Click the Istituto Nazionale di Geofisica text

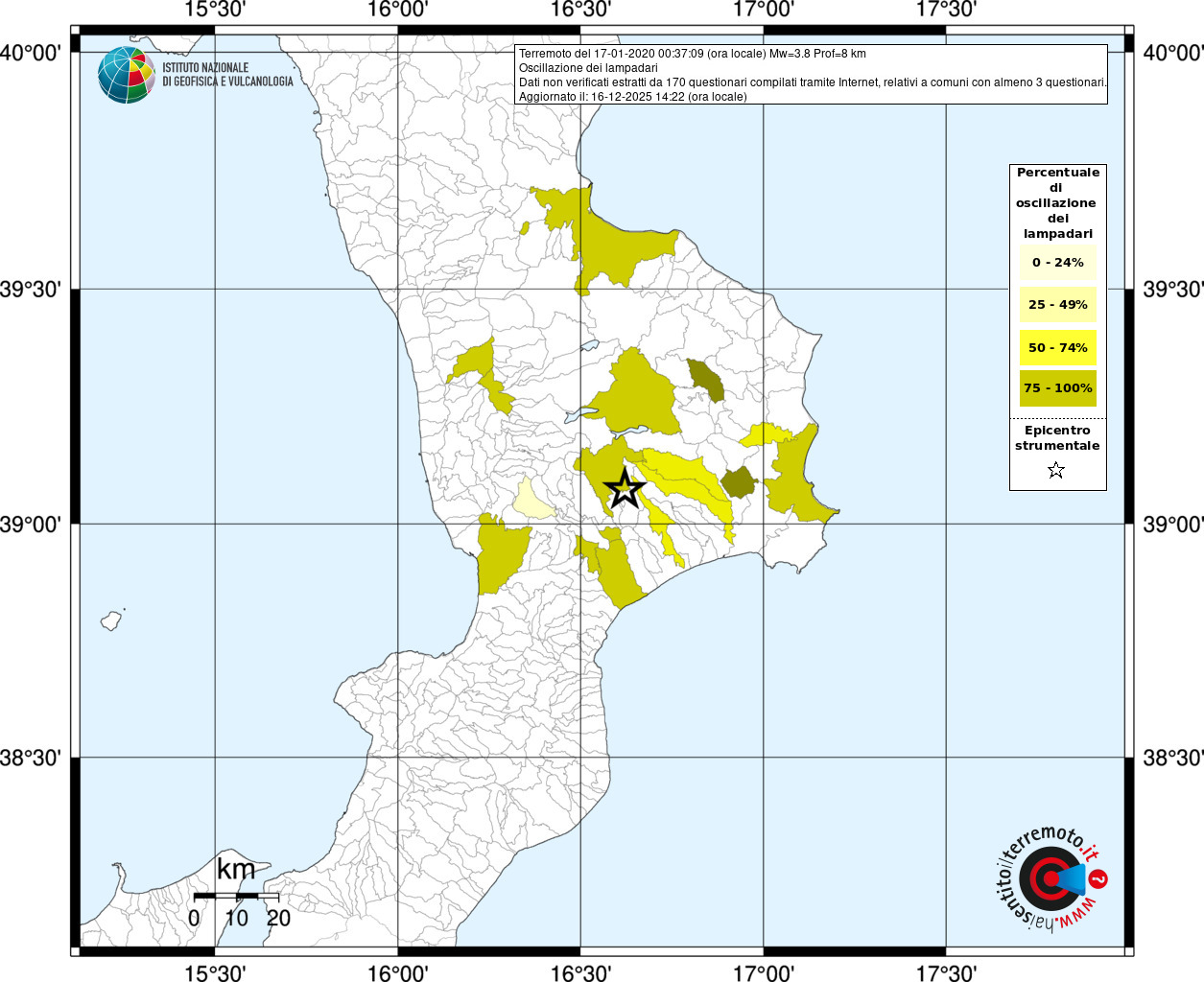[x=227, y=75]
